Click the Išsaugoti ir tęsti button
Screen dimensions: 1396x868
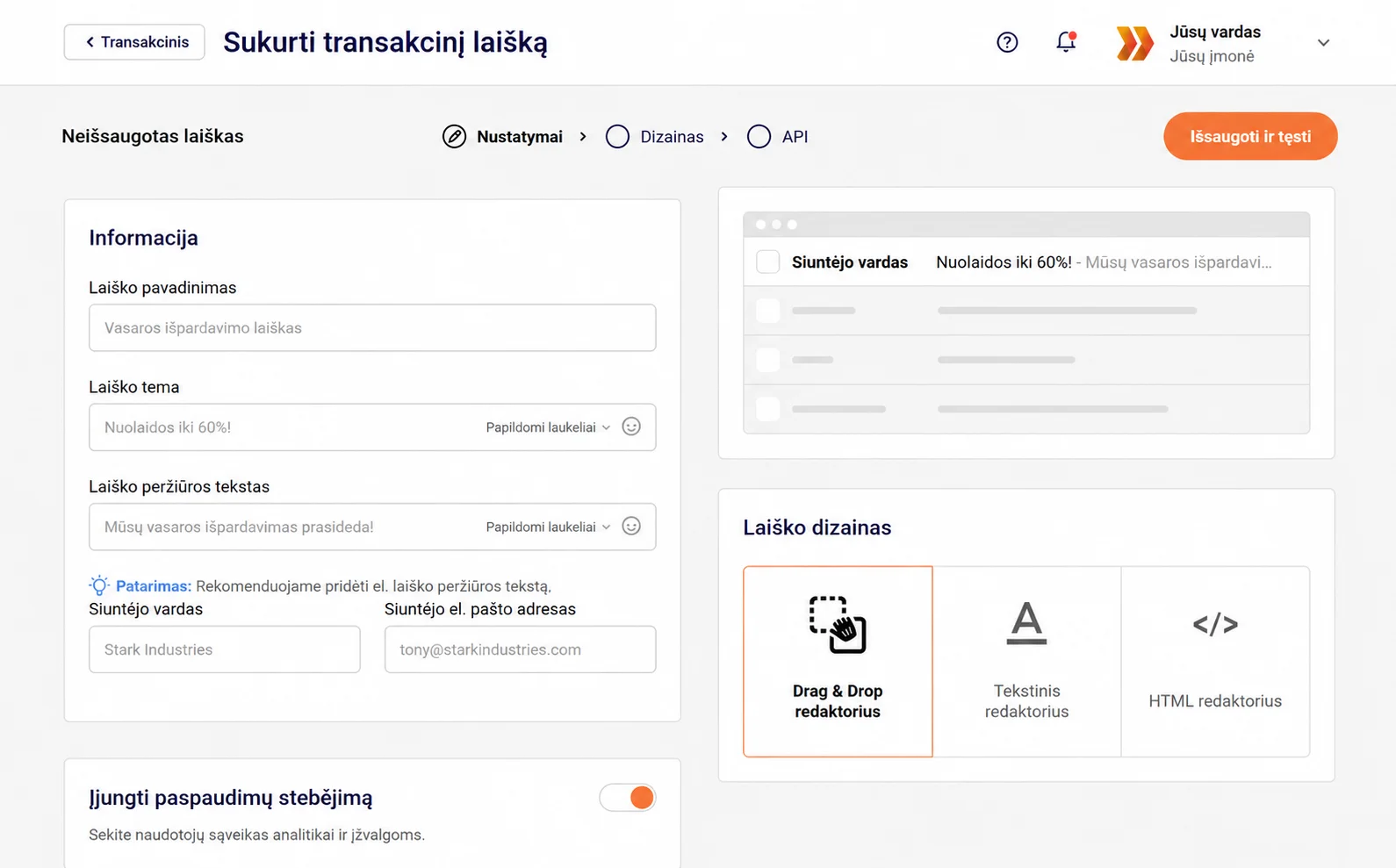1250,136
